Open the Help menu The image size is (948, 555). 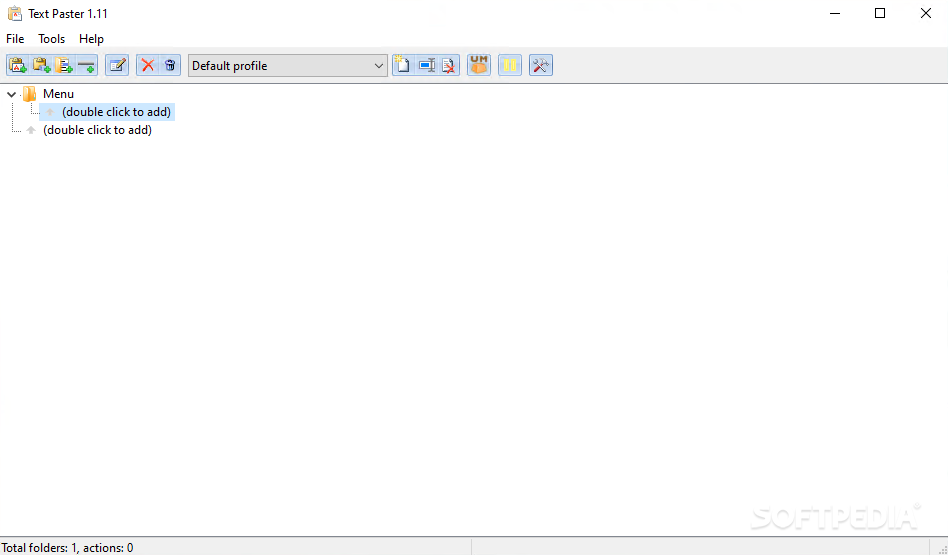pos(91,39)
